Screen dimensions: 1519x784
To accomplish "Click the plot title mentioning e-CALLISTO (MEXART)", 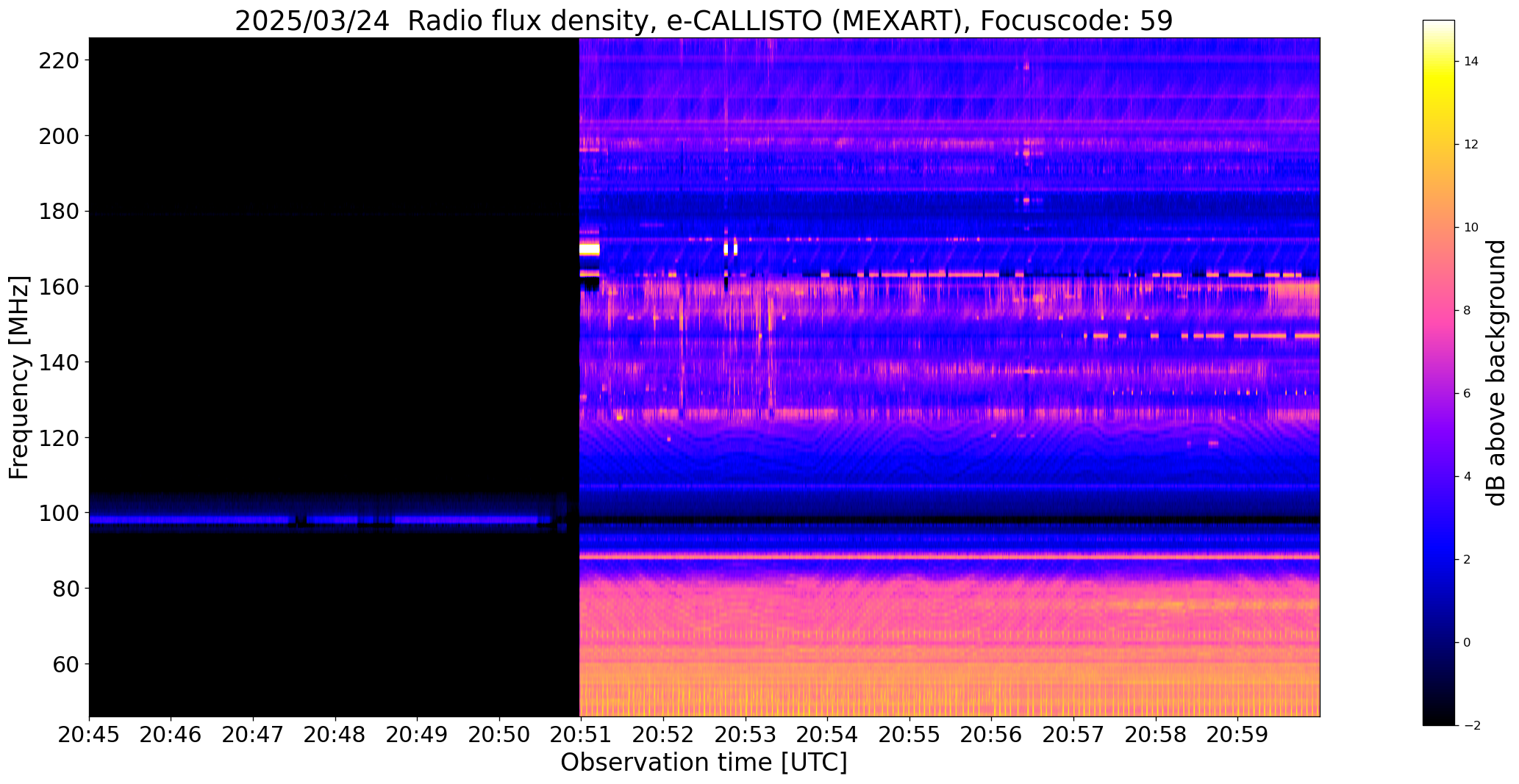I will point(704,21).
